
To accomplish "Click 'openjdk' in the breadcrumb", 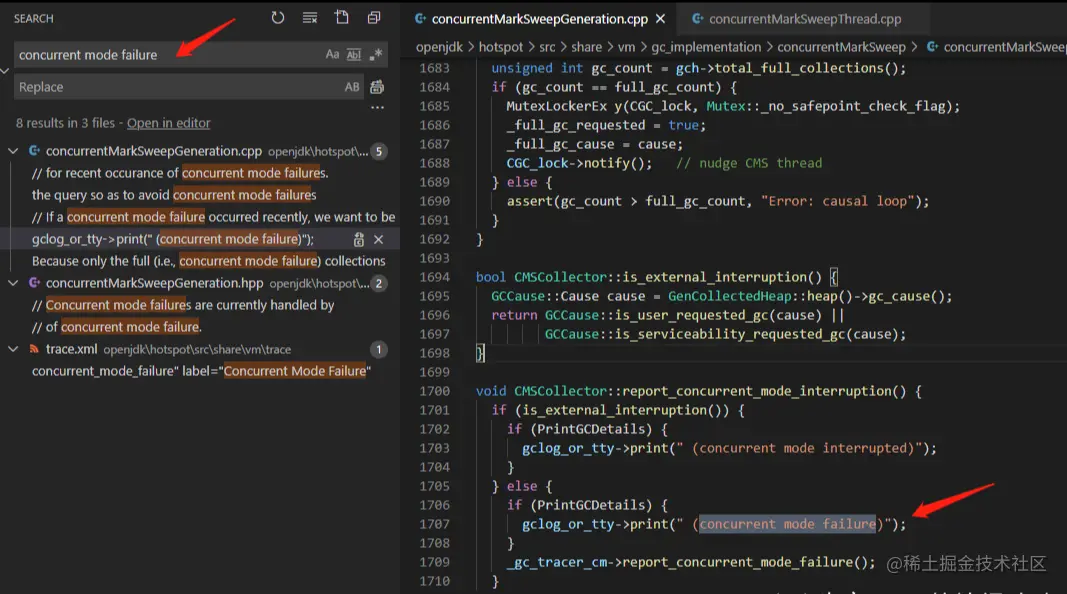I will 440,47.
